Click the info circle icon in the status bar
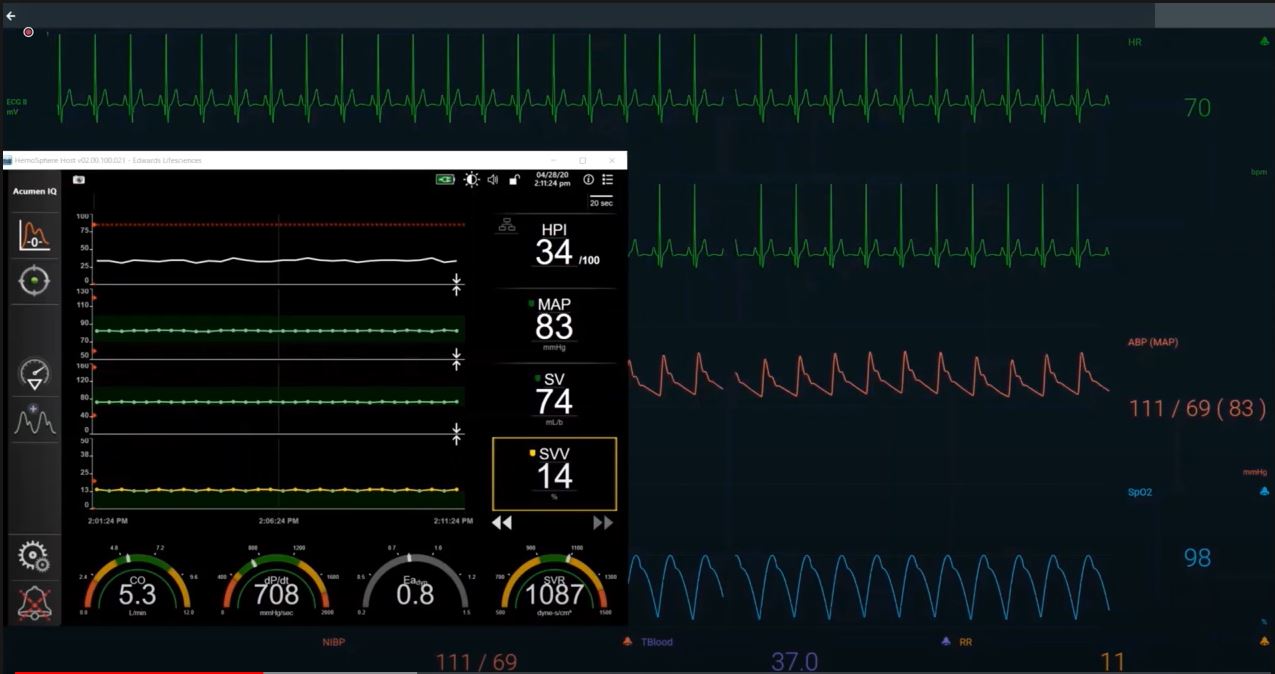Screen dimensions: 1275x674 588,179
